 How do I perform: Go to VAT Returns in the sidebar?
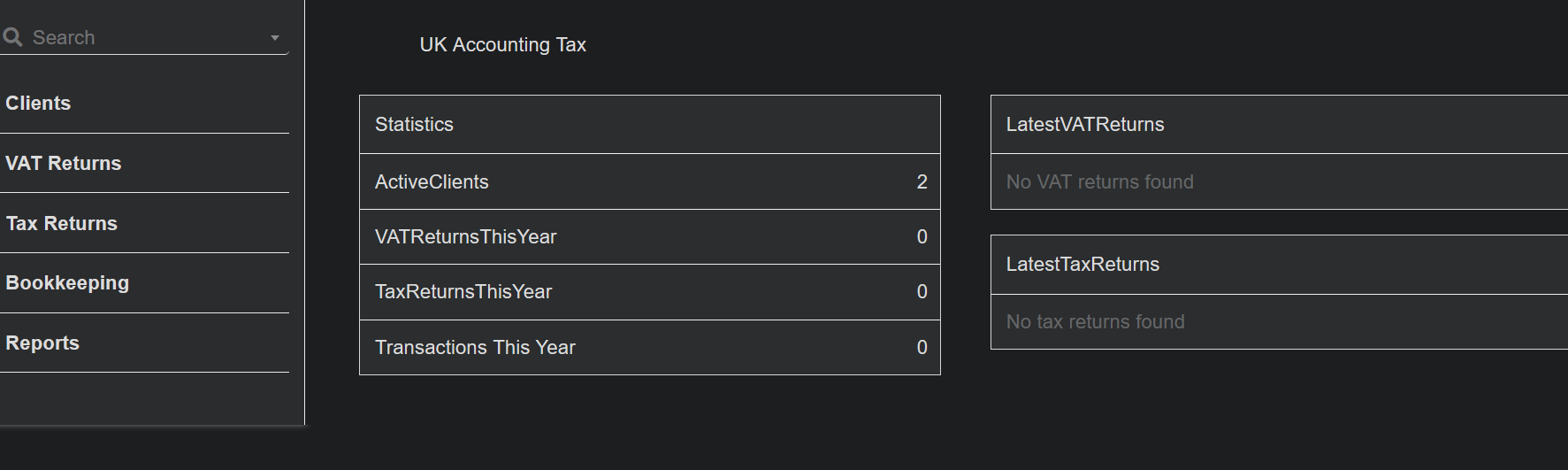64,164
